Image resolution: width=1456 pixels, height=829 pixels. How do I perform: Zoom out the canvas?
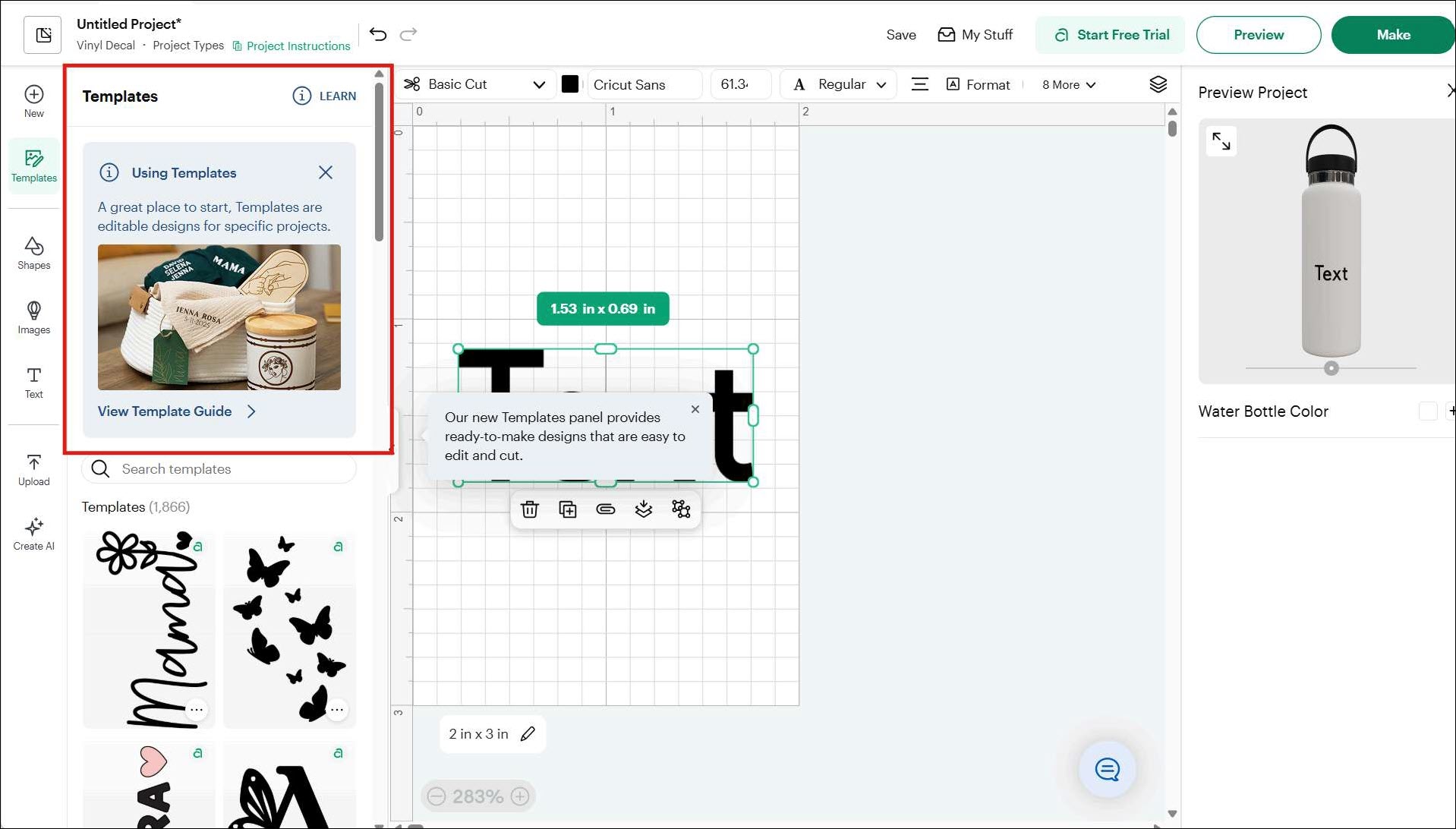[436, 796]
